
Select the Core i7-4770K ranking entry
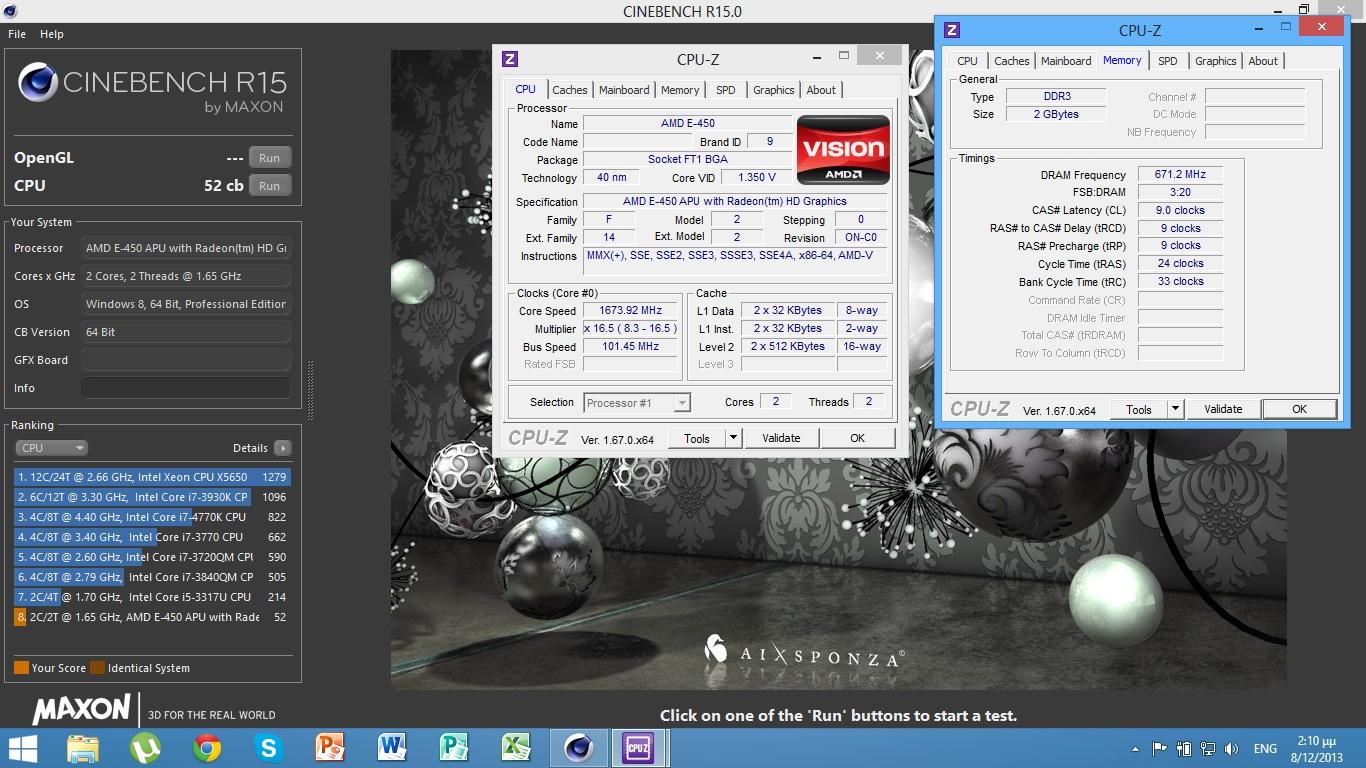pos(152,517)
